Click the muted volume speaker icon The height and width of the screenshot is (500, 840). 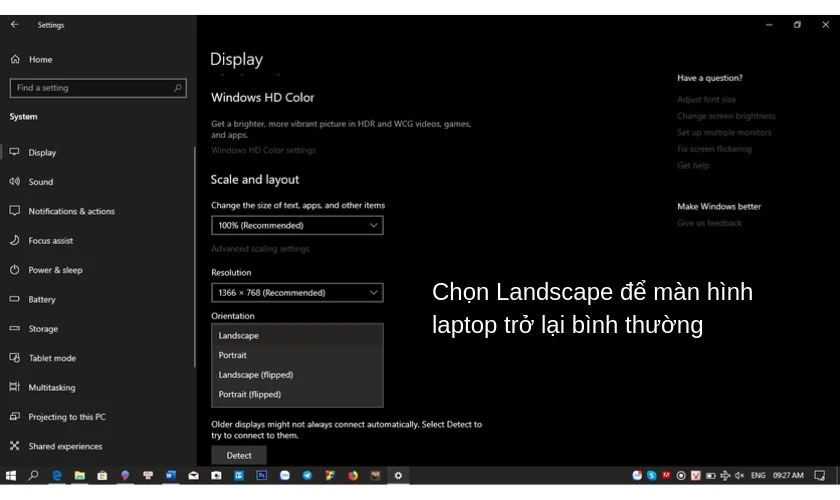pos(740,475)
